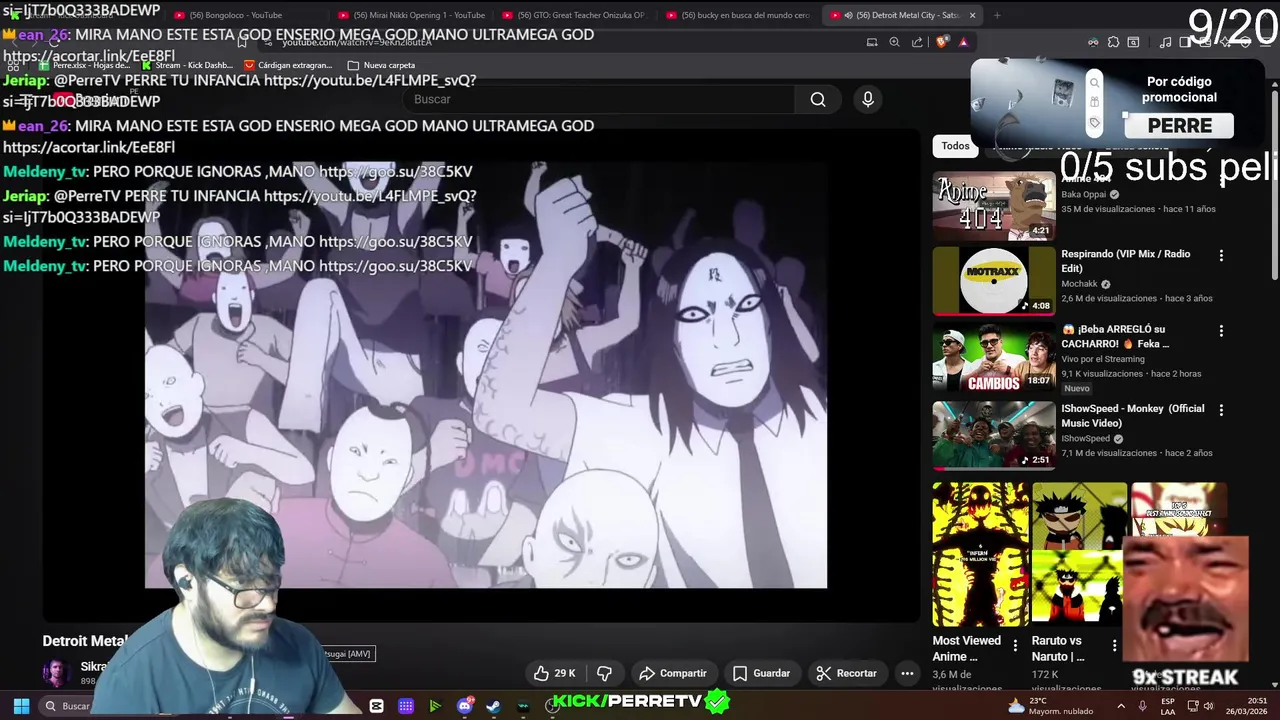Open options menu for IShowSpeed Monkey video

pos(1221,411)
